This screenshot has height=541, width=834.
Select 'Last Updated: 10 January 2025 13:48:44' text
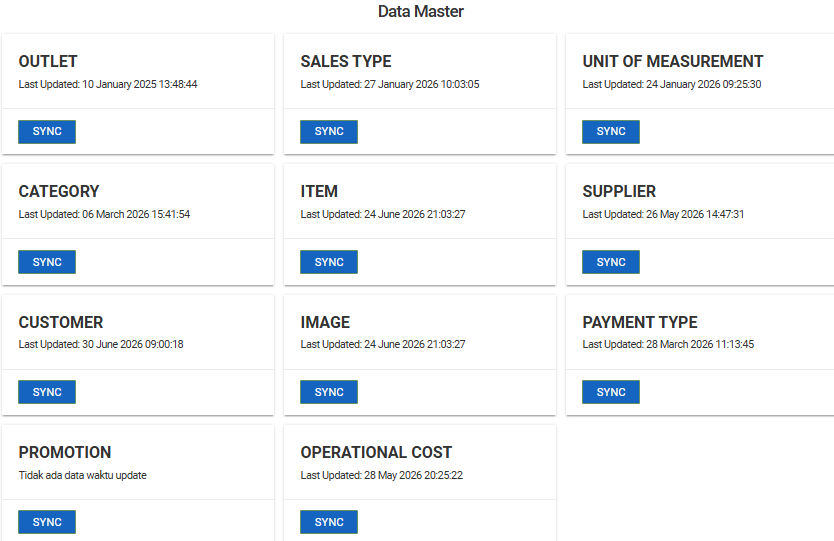(108, 84)
